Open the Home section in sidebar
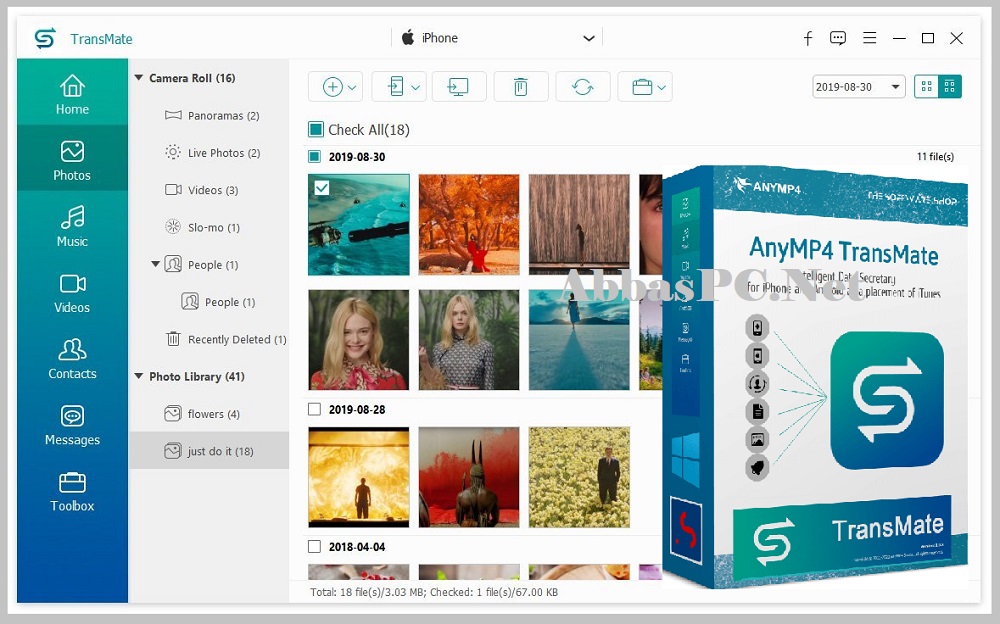The width and height of the screenshot is (1000, 624). click(72, 93)
